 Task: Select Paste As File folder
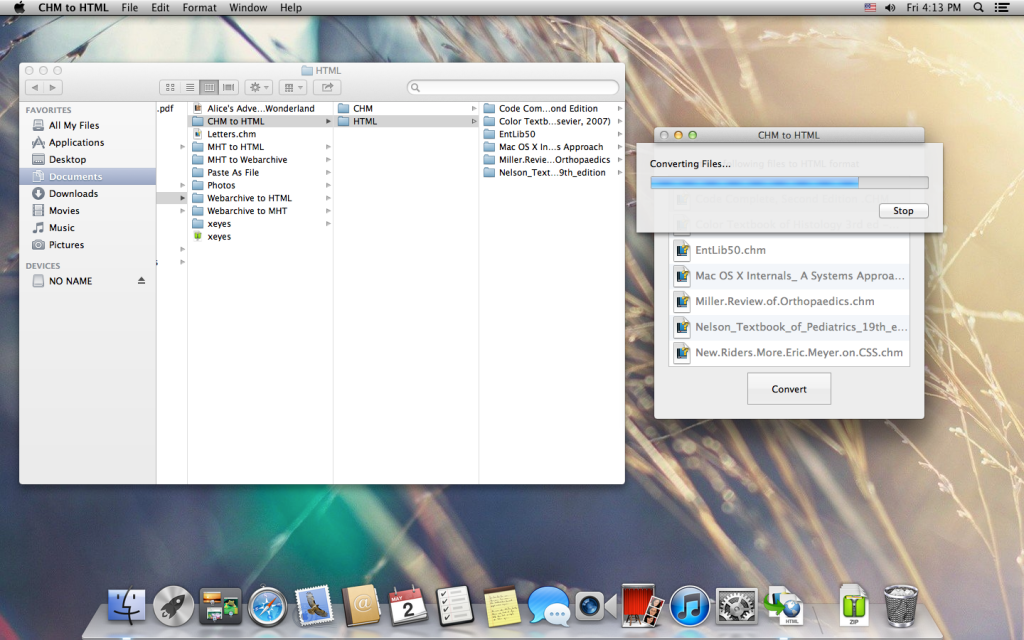[232, 172]
